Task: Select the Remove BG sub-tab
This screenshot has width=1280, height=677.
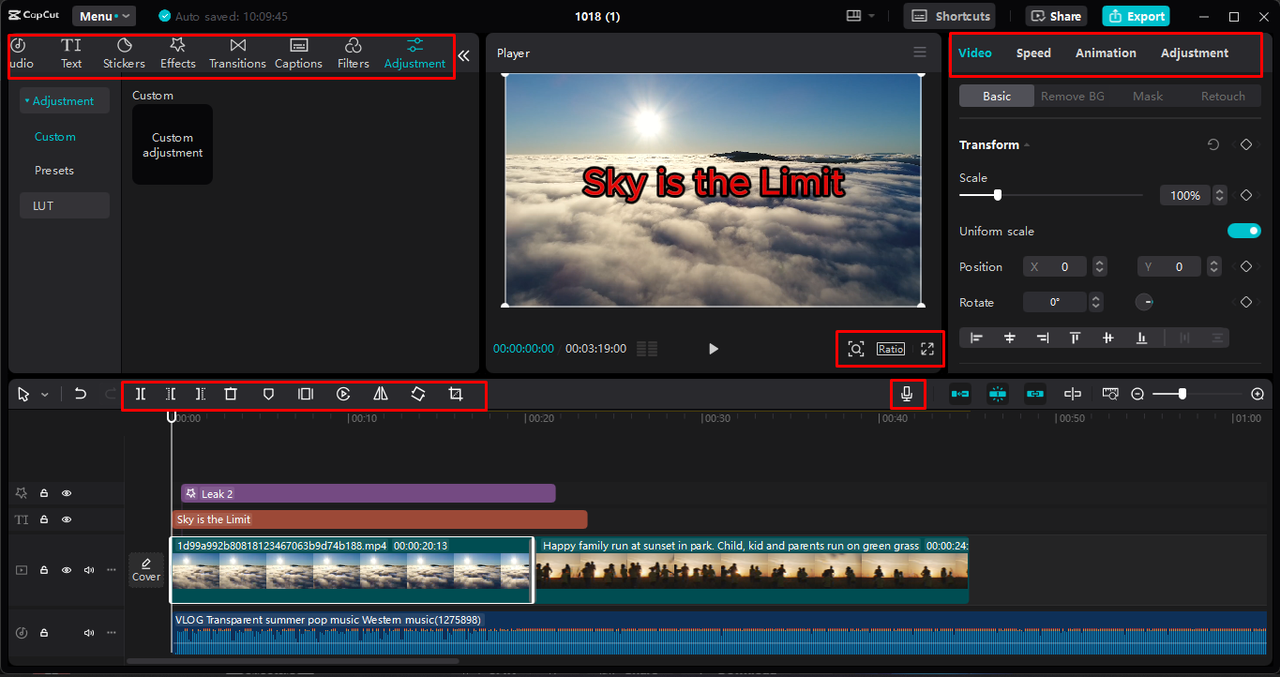Action: pyautogui.click(x=1072, y=96)
